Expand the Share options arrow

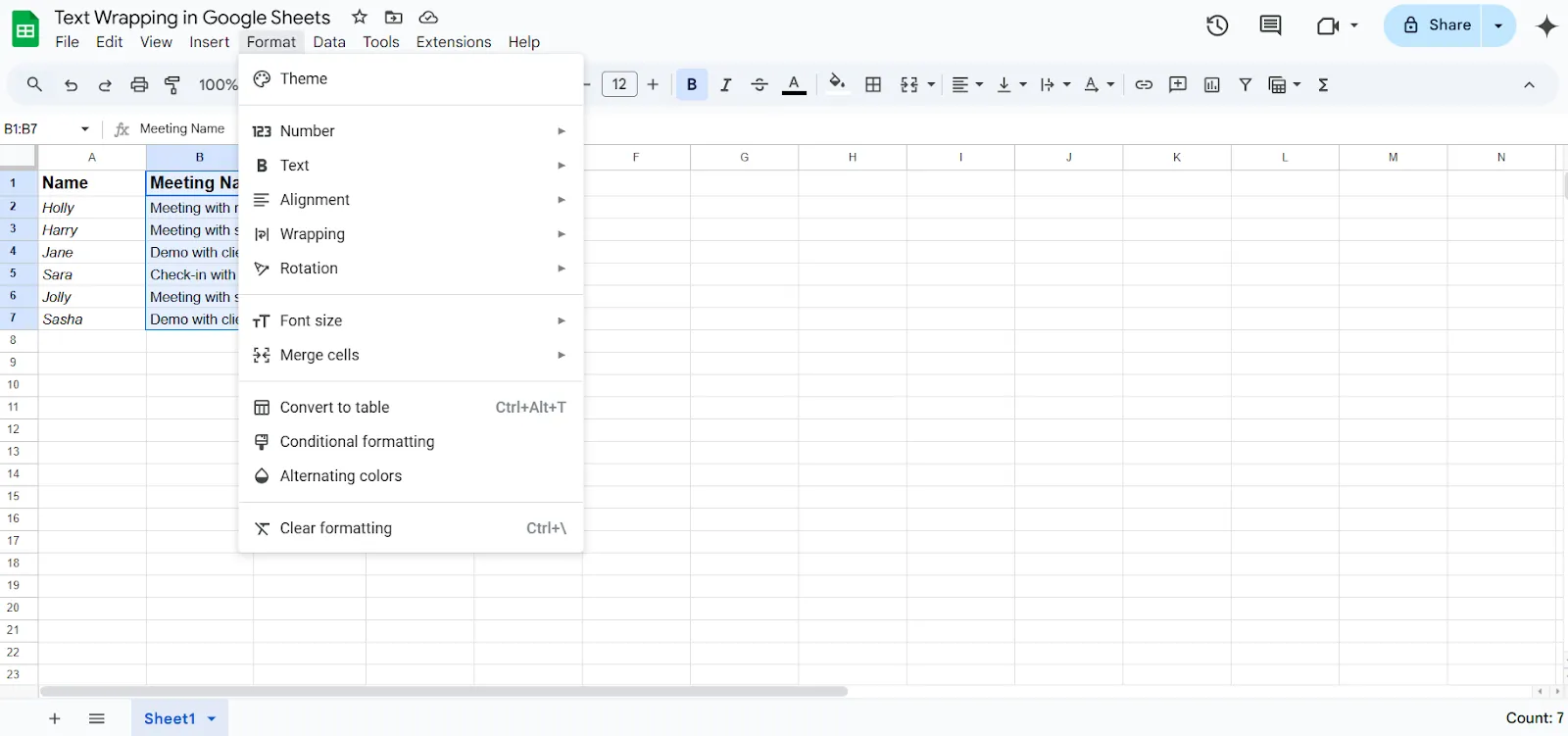tap(1498, 25)
